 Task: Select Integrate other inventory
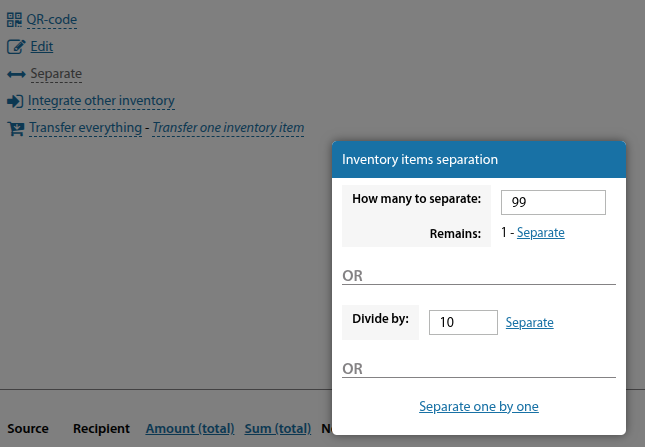[x=101, y=101]
